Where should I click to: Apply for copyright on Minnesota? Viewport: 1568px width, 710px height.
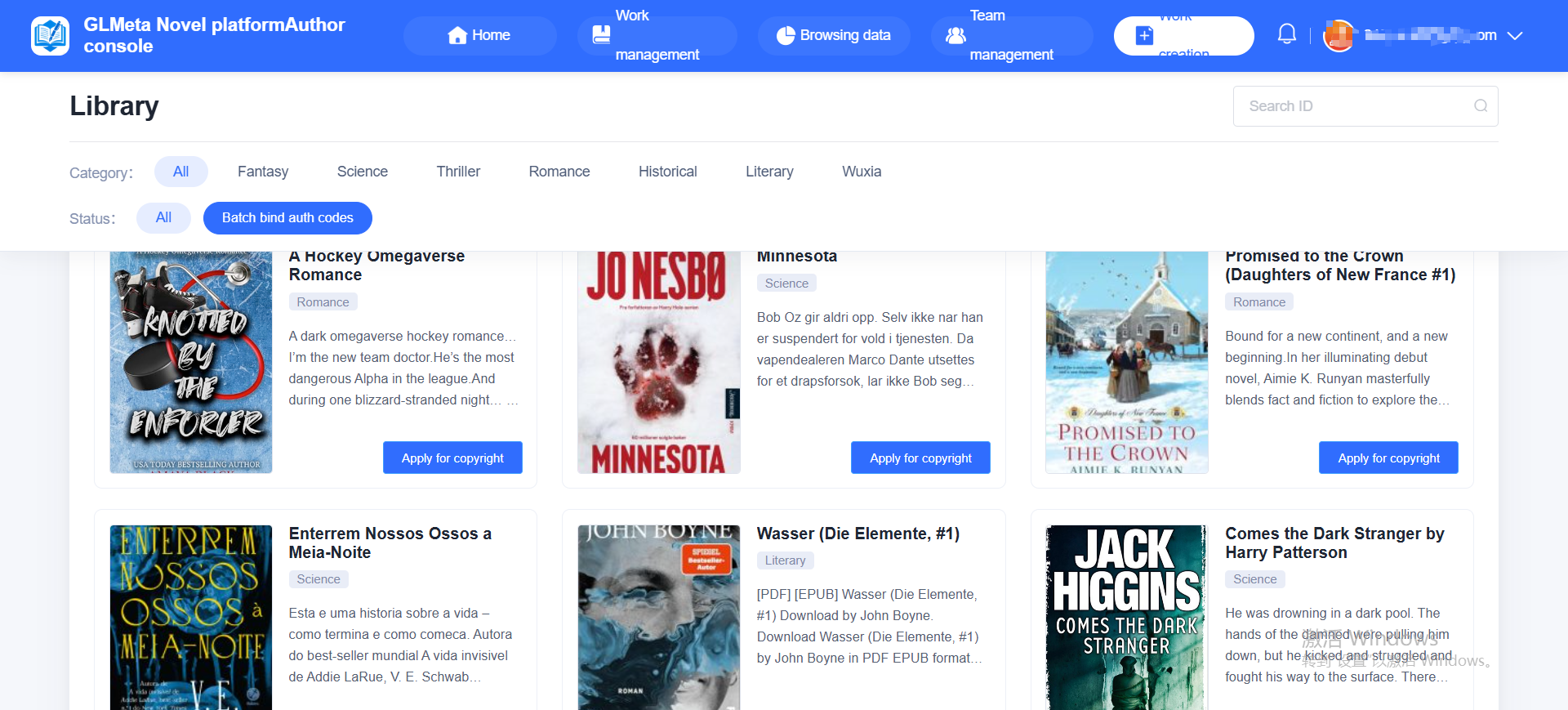tap(920, 458)
